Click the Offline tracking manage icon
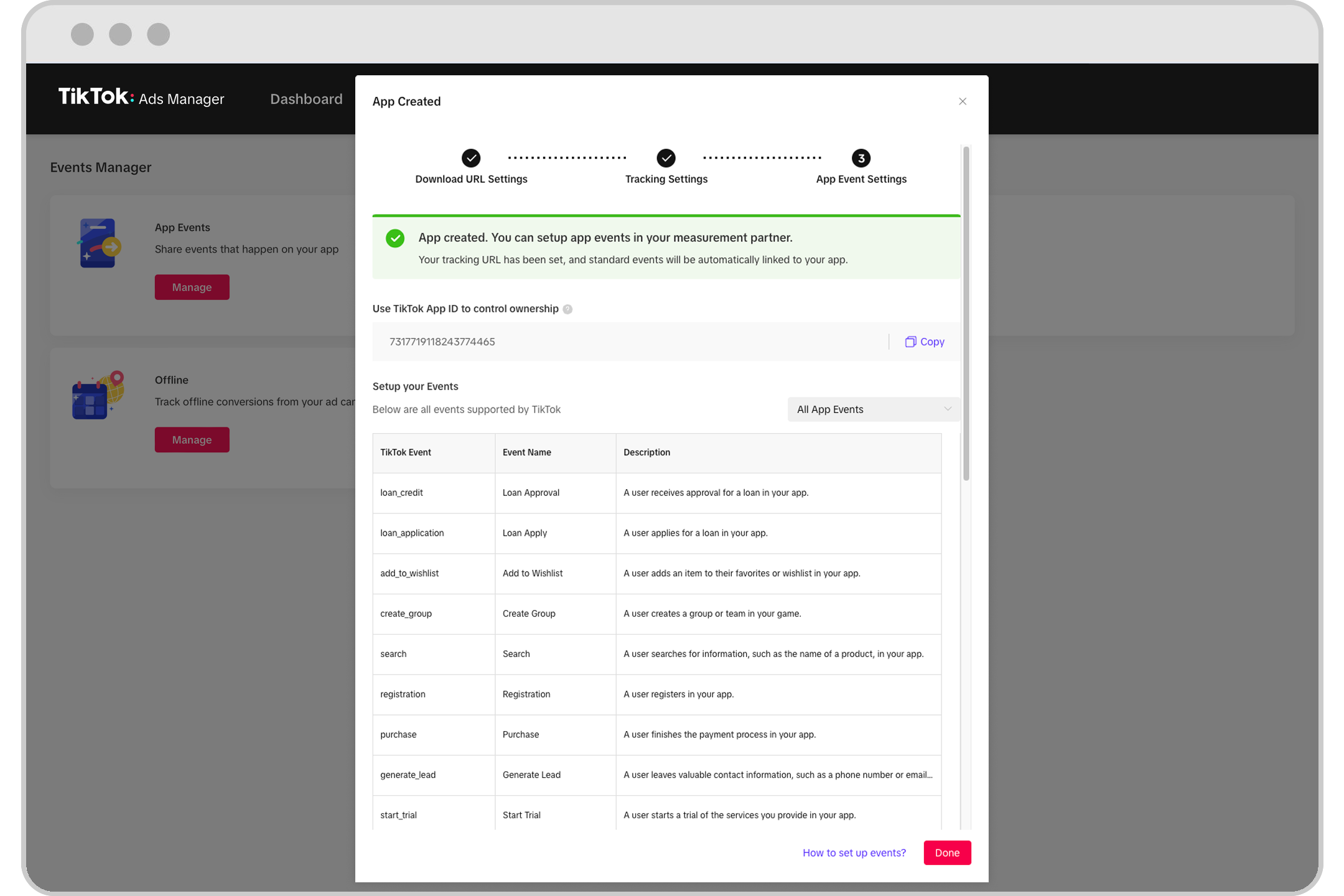The image size is (1344, 896). point(191,439)
